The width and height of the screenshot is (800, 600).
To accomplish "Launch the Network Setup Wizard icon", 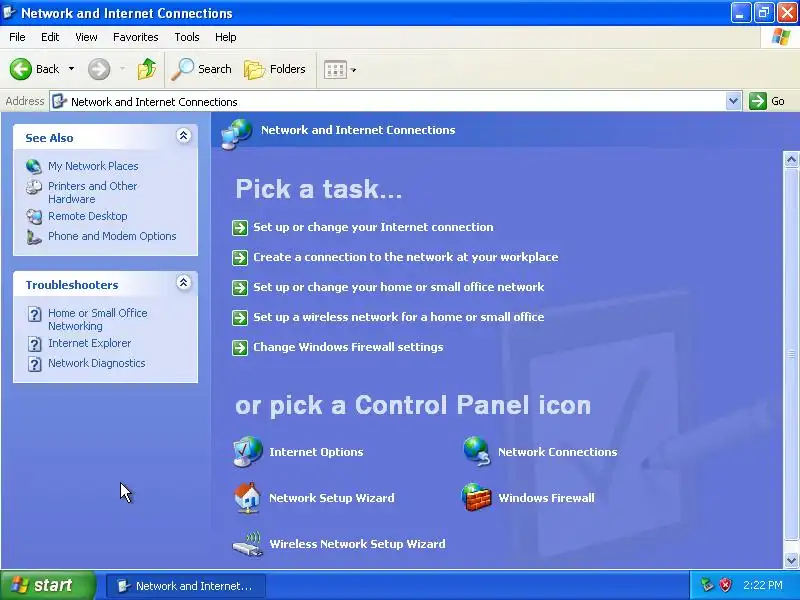I will coord(247,497).
